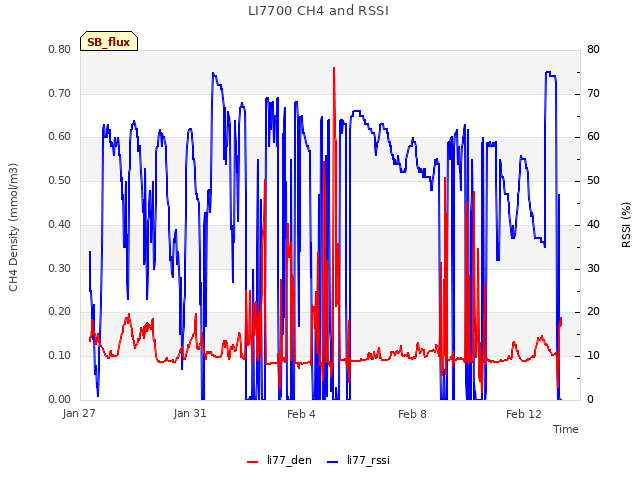Click the CH4 Density (mmol/m3) axis label
This screenshot has width=640, height=480.
(x=13, y=227)
